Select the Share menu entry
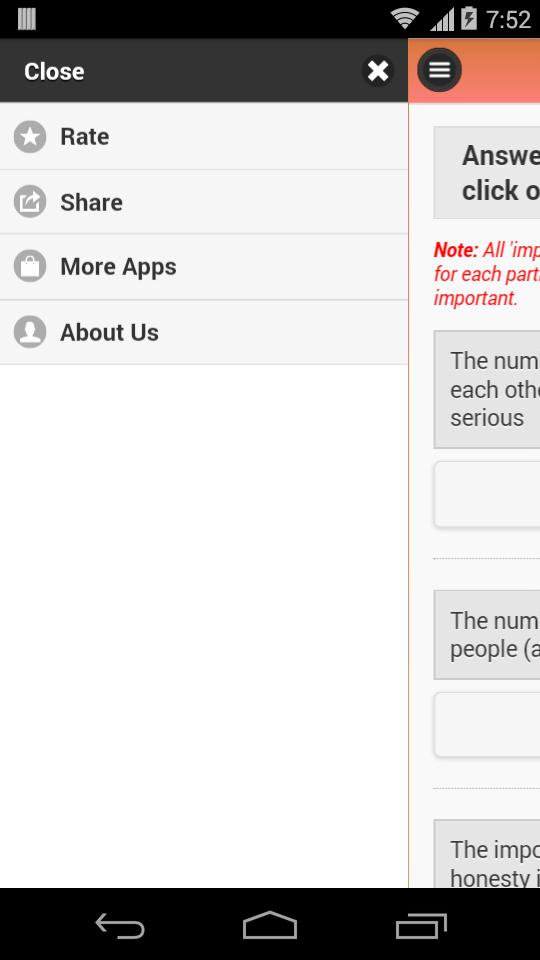The height and width of the screenshot is (960, 540). tap(204, 202)
